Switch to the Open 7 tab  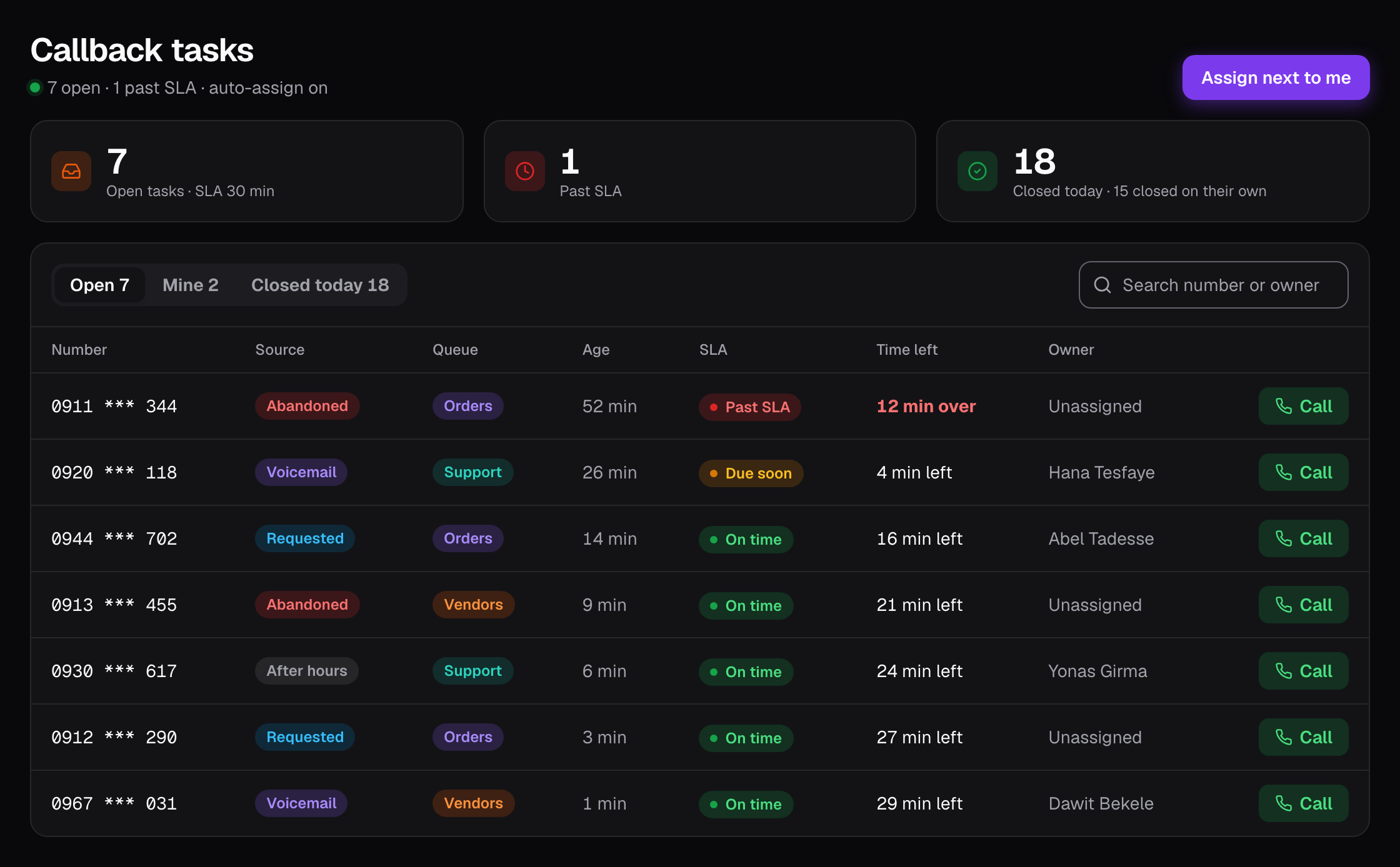pos(99,285)
